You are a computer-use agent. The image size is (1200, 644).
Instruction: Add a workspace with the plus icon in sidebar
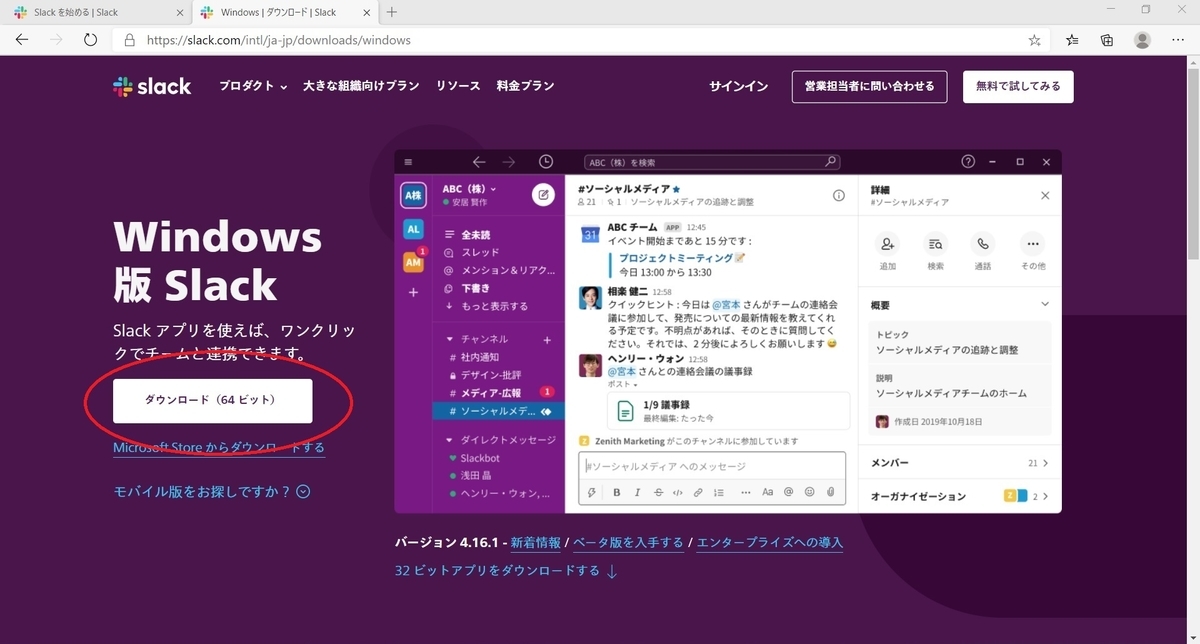click(x=413, y=292)
